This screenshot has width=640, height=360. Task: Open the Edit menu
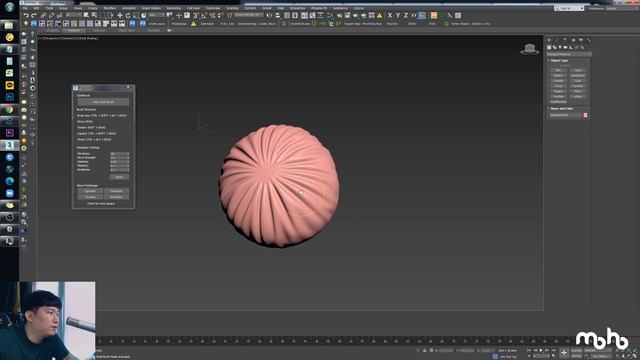(x=36, y=8)
